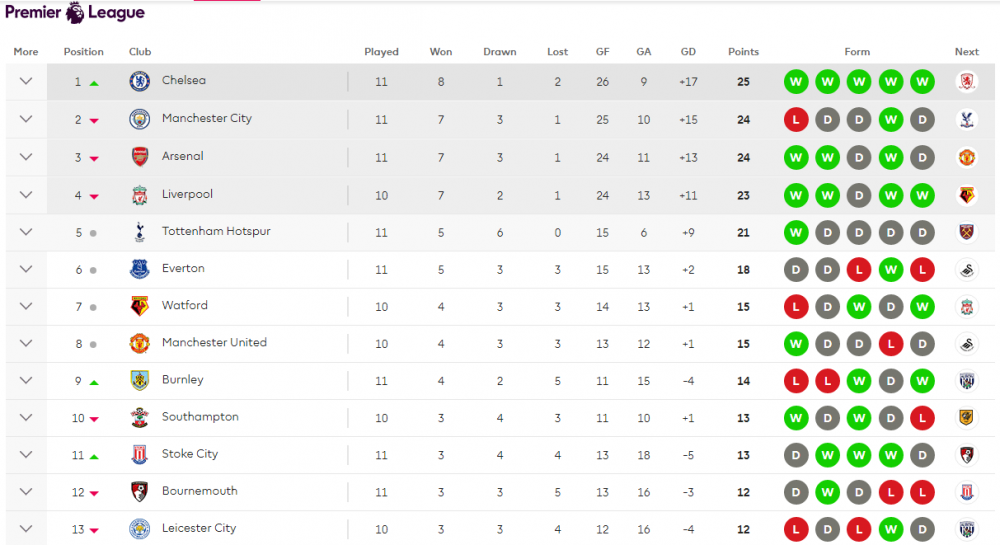Click Burnley's crest icon

pos(140,380)
